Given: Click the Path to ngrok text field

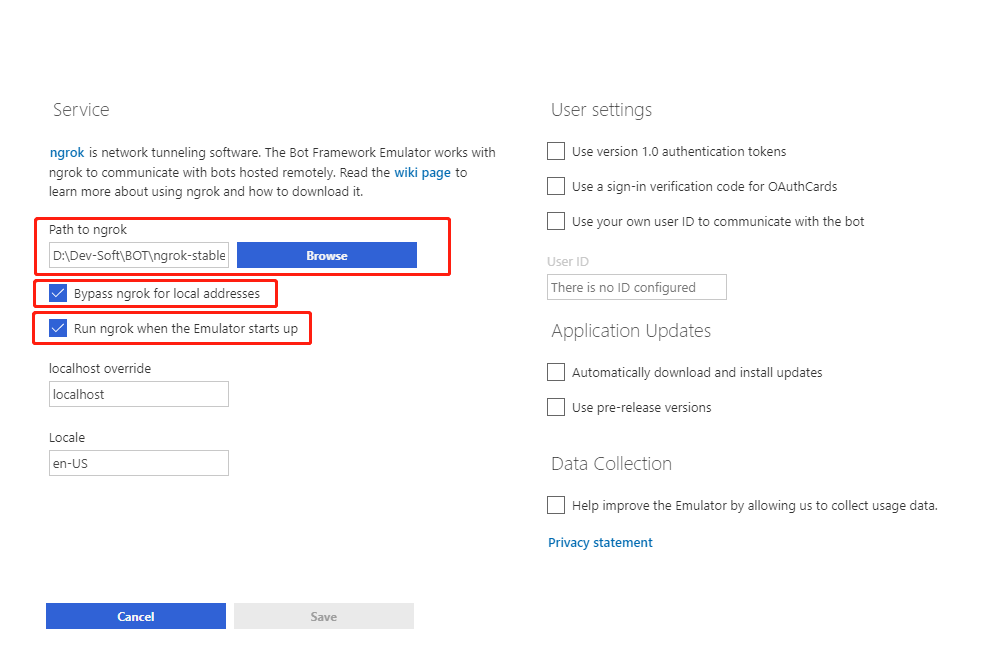Looking at the screenshot, I should (139, 256).
